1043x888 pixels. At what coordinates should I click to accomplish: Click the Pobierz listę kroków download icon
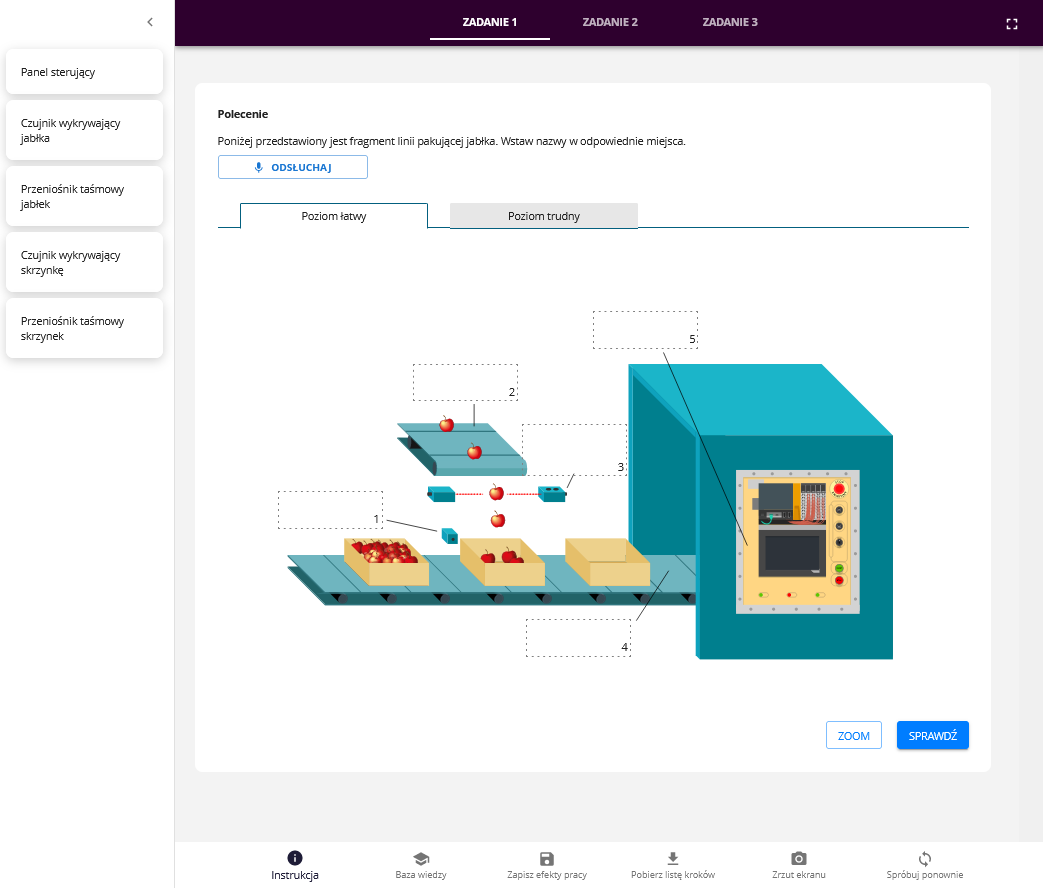click(x=673, y=858)
